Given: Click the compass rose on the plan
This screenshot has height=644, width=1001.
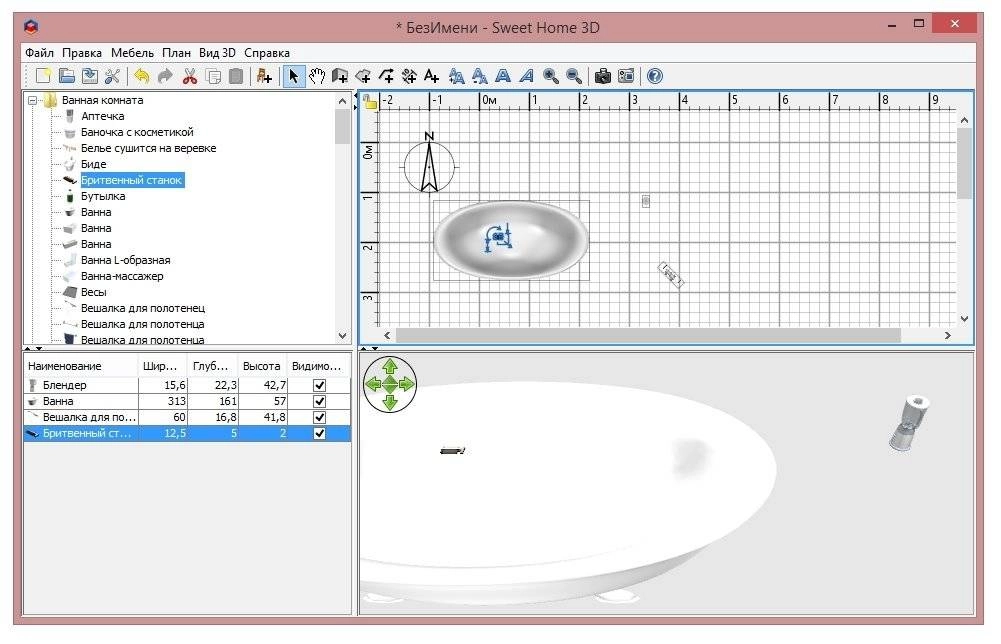Looking at the screenshot, I should coord(429,163).
